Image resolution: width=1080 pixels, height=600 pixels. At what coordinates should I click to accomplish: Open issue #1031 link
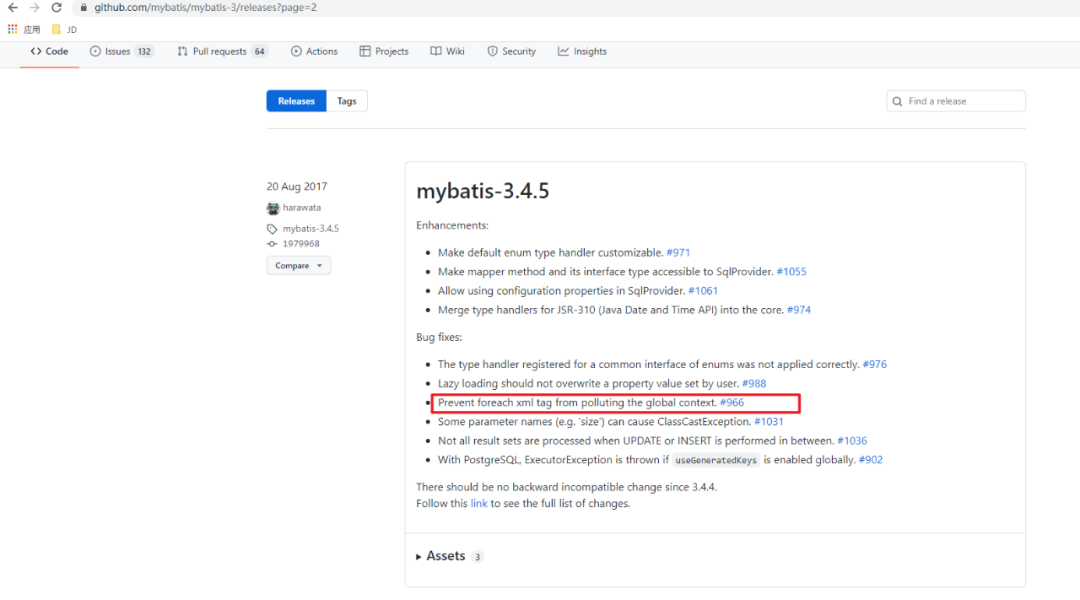click(769, 422)
